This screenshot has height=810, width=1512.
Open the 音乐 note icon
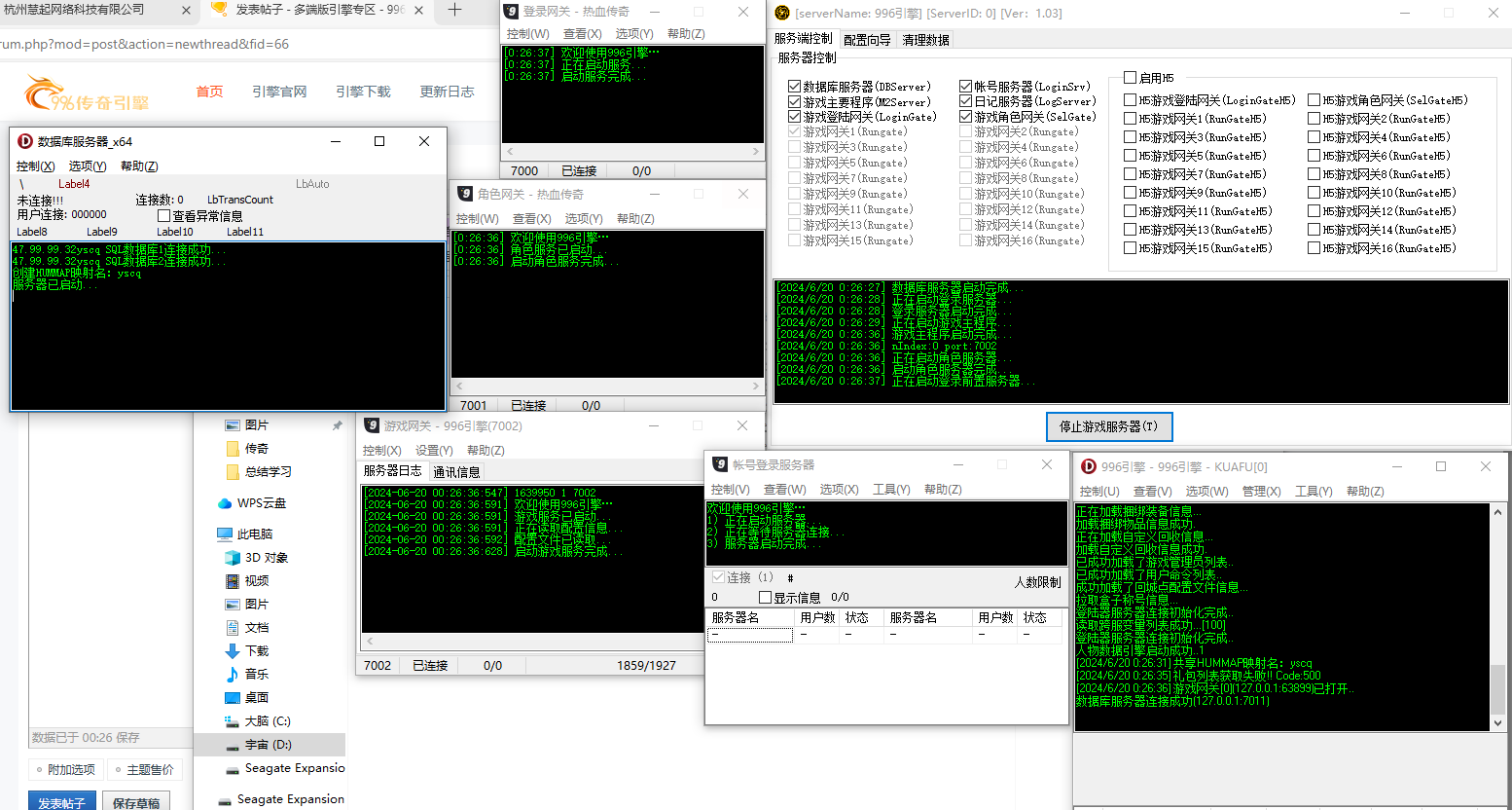click(233, 675)
